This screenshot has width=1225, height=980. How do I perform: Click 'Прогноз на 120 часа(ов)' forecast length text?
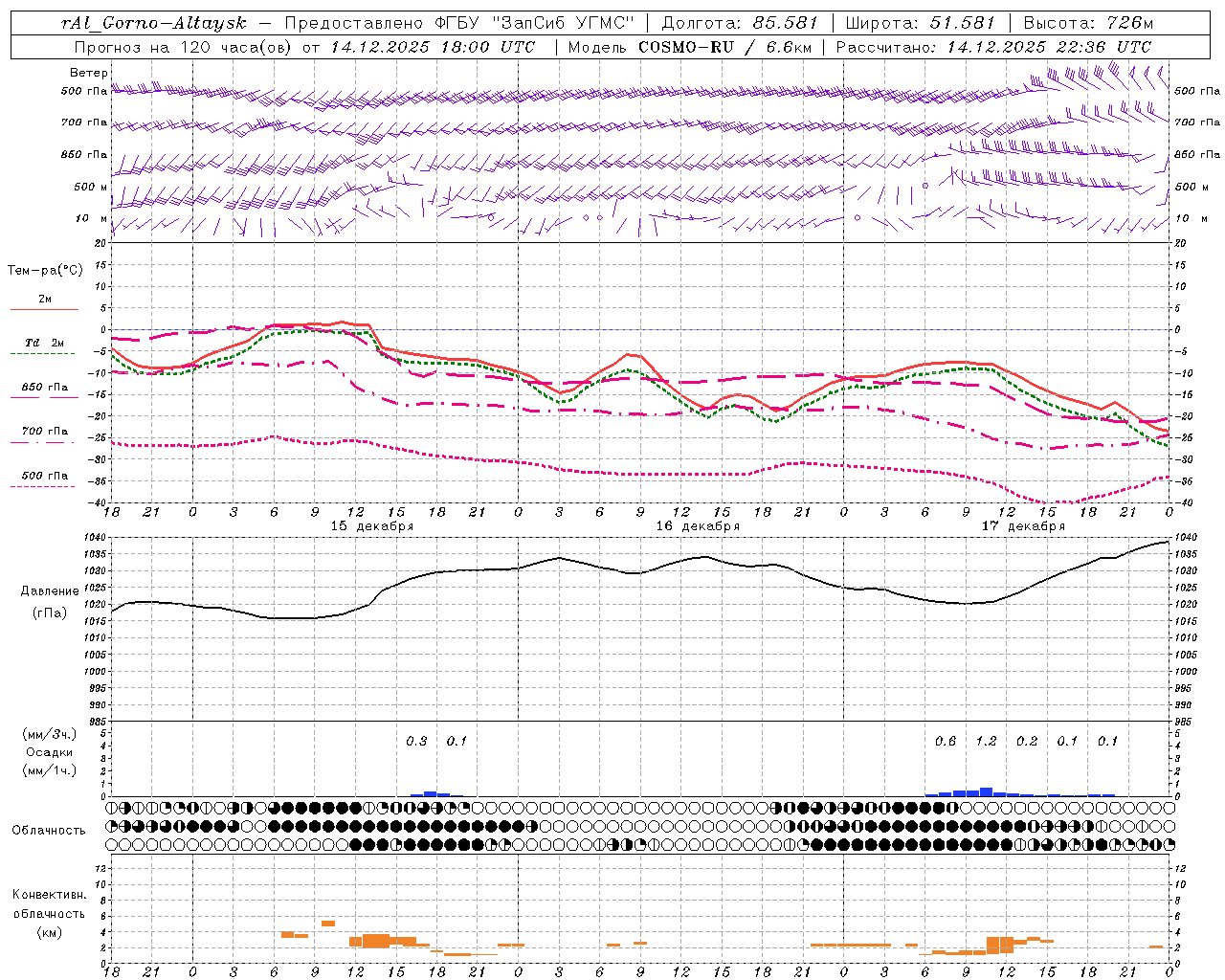click(184, 47)
